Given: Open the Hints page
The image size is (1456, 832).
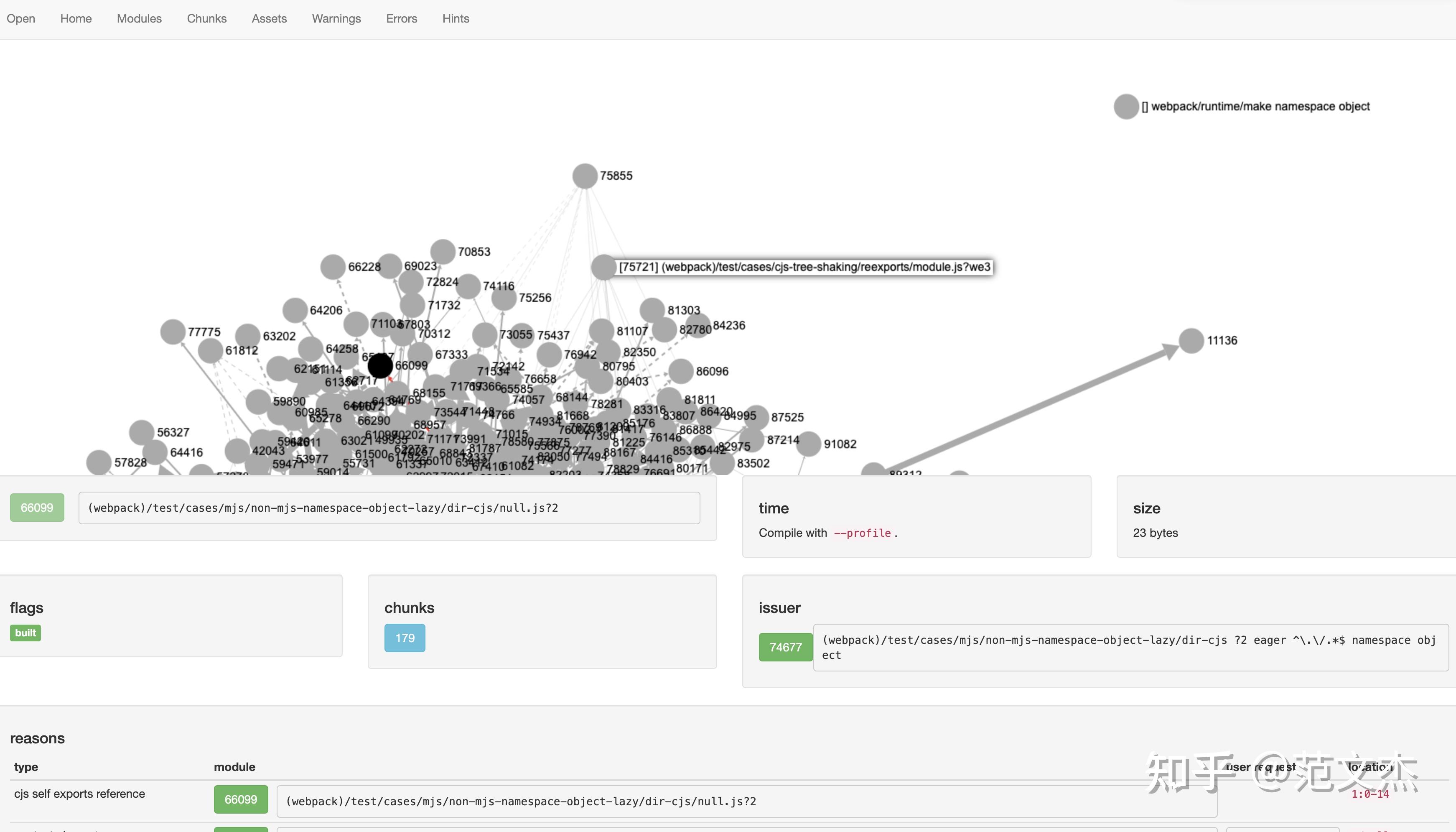Looking at the screenshot, I should coord(455,19).
